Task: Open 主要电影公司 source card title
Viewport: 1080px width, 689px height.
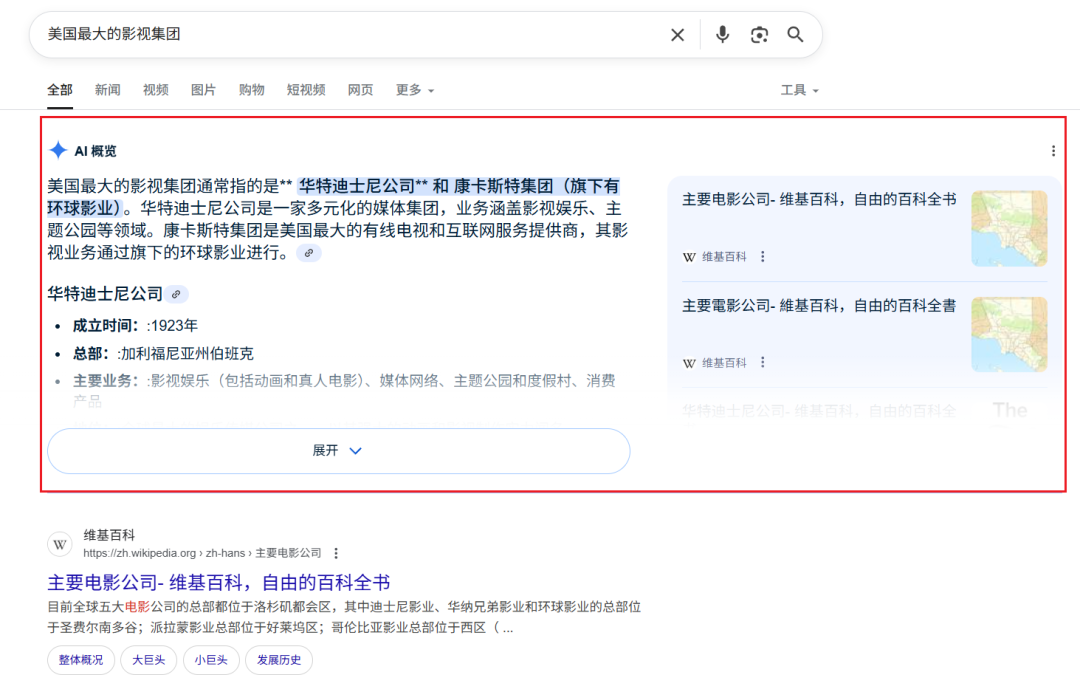Action: click(819, 200)
